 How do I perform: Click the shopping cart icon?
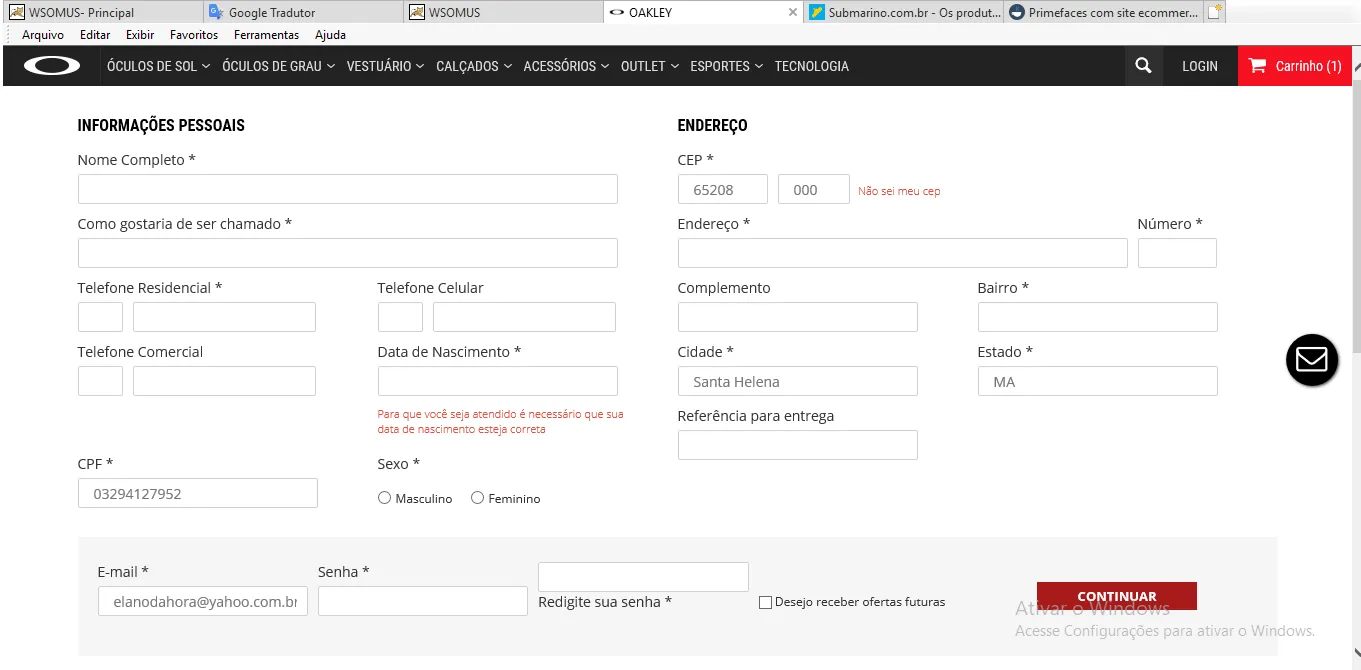click(1258, 66)
